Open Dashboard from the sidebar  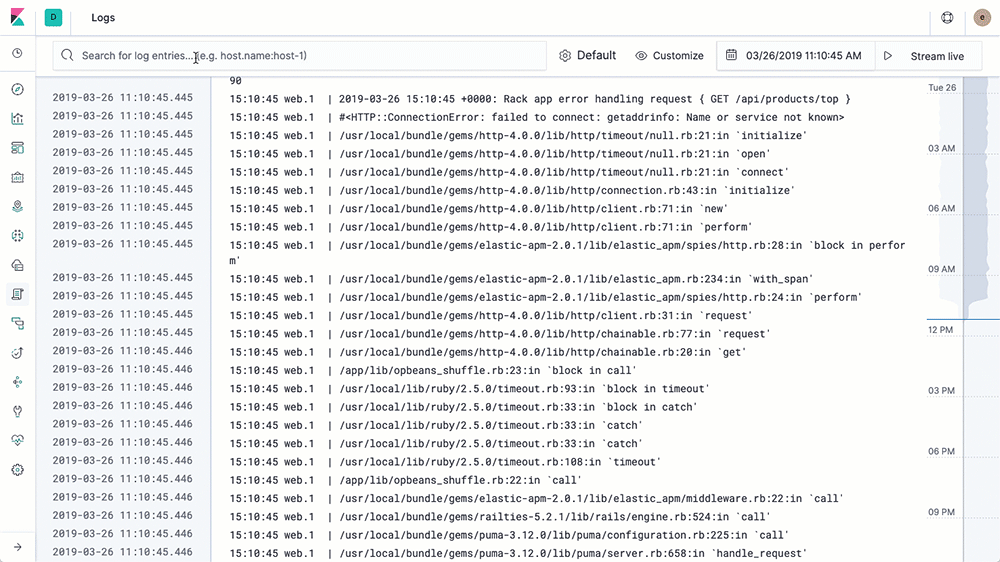tap(17, 148)
